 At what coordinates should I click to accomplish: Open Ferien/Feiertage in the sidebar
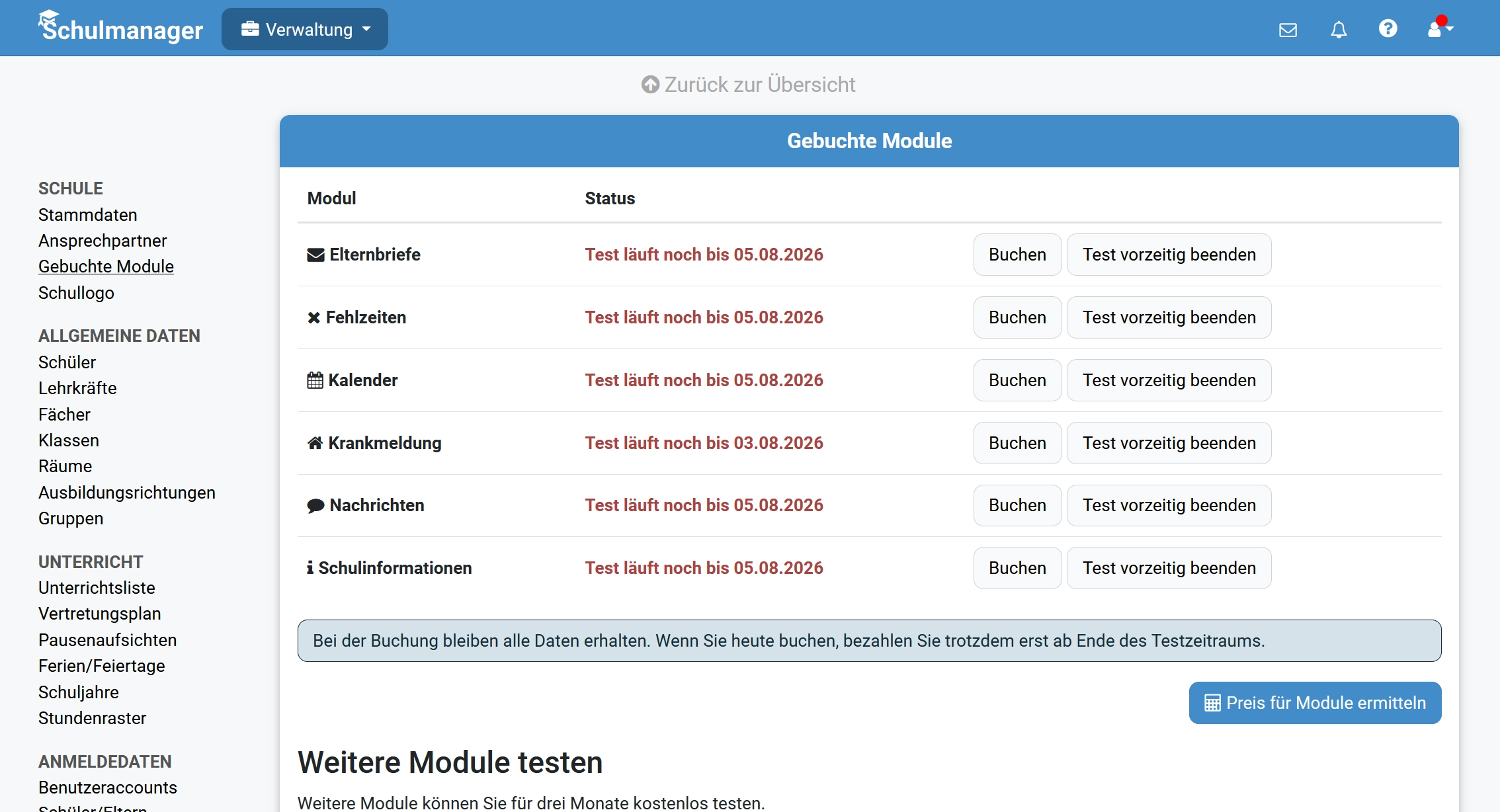tap(102, 666)
